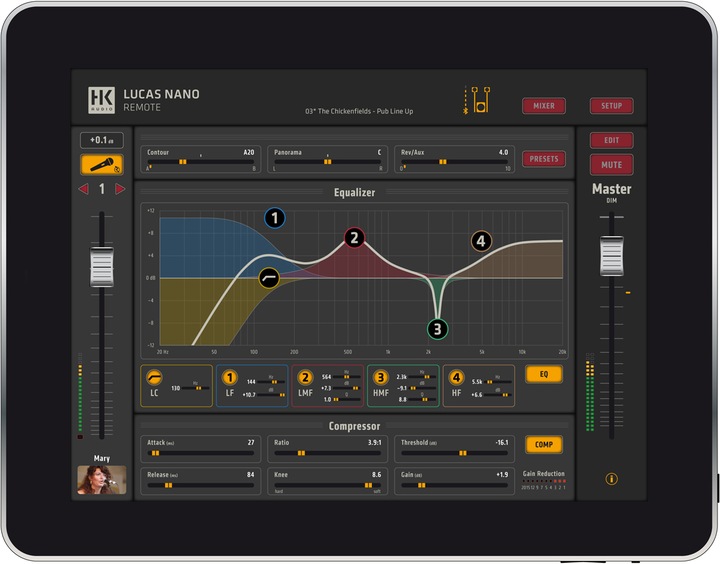Click the LMF +7.3 dB gain slider
The height and width of the screenshot is (564, 720).
(347, 388)
